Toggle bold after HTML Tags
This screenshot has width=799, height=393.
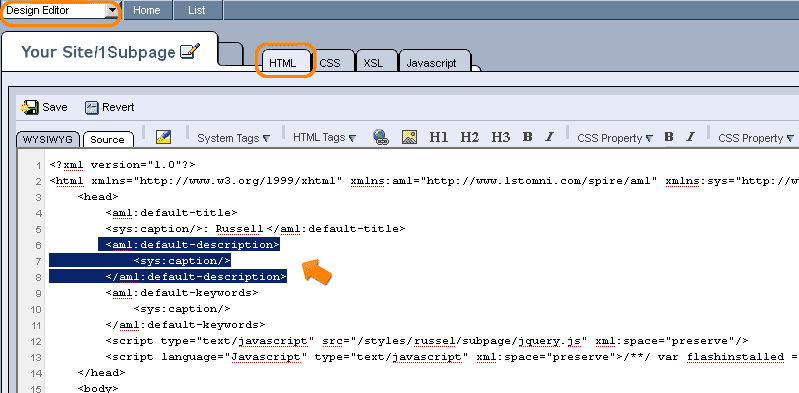point(528,137)
